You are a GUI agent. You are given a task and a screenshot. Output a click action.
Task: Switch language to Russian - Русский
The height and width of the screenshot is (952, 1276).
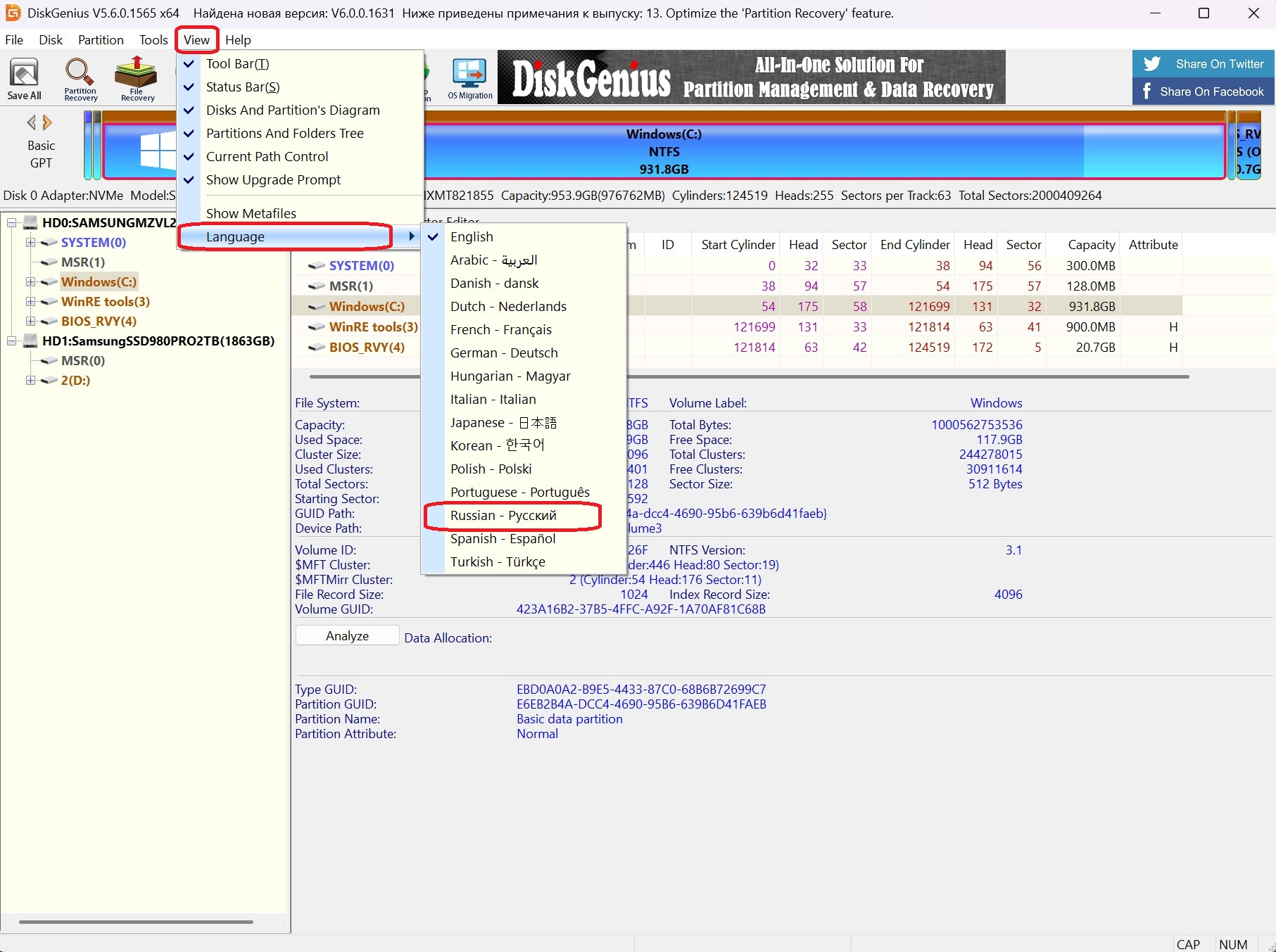[524, 516]
